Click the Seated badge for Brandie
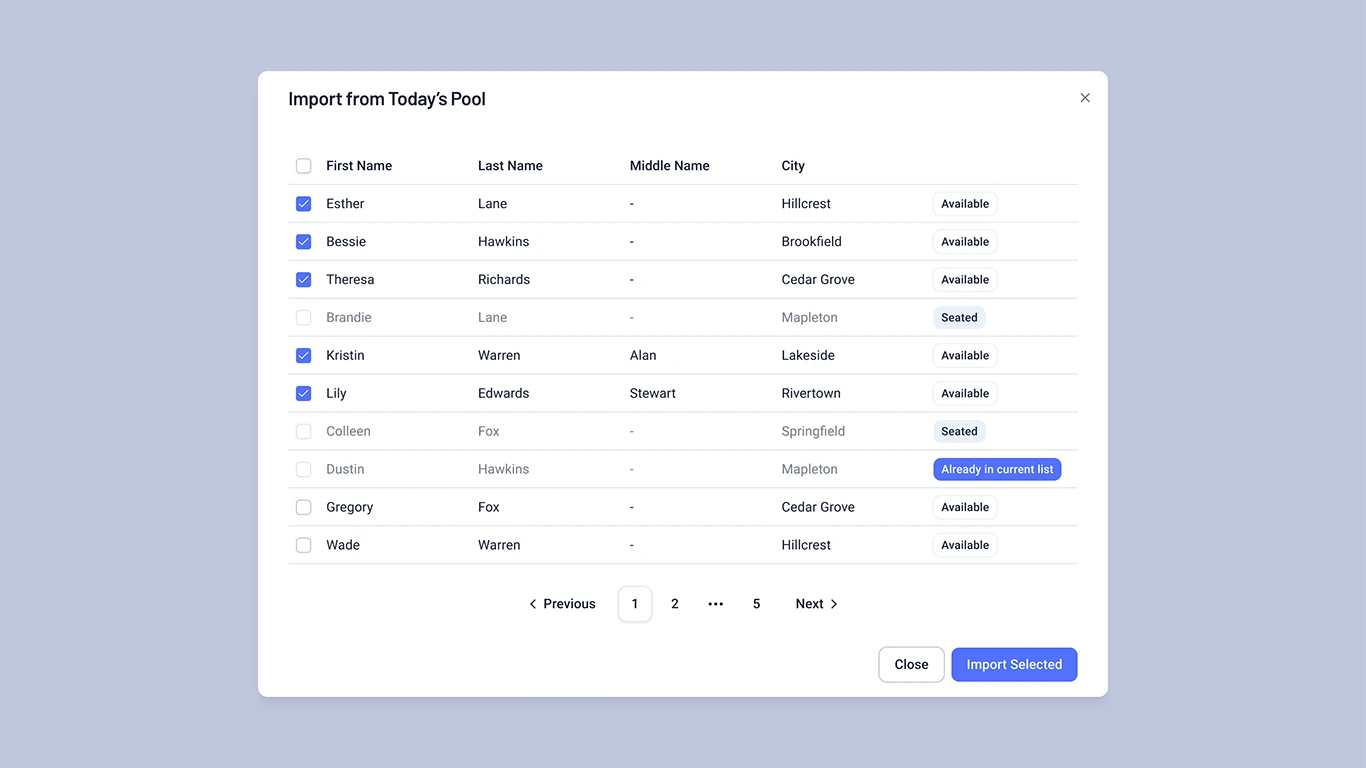The height and width of the screenshot is (768, 1366). pos(959,318)
